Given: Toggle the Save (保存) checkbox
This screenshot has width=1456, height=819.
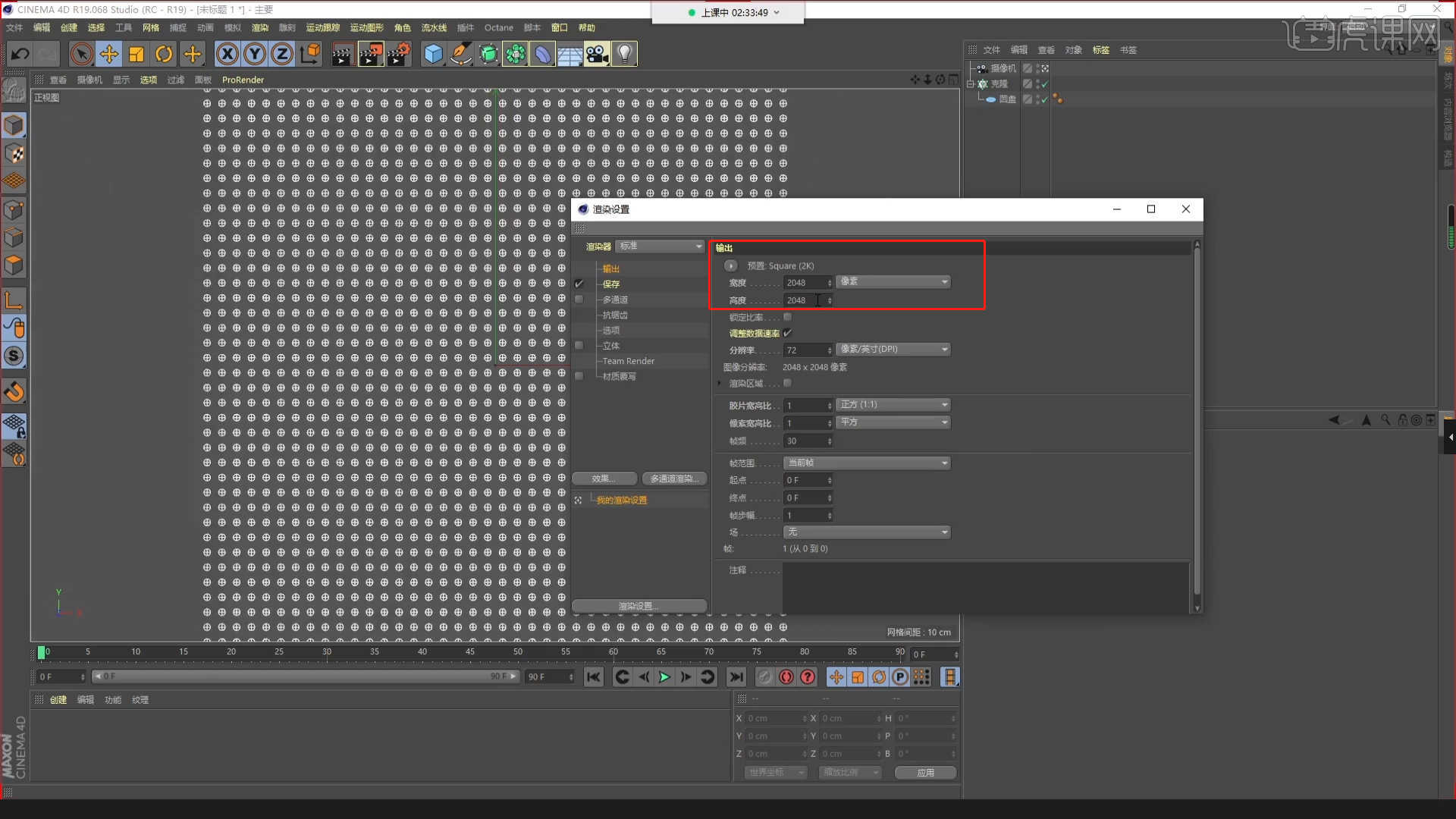Looking at the screenshot, I should pyautogui.click(x=579, y=284).
